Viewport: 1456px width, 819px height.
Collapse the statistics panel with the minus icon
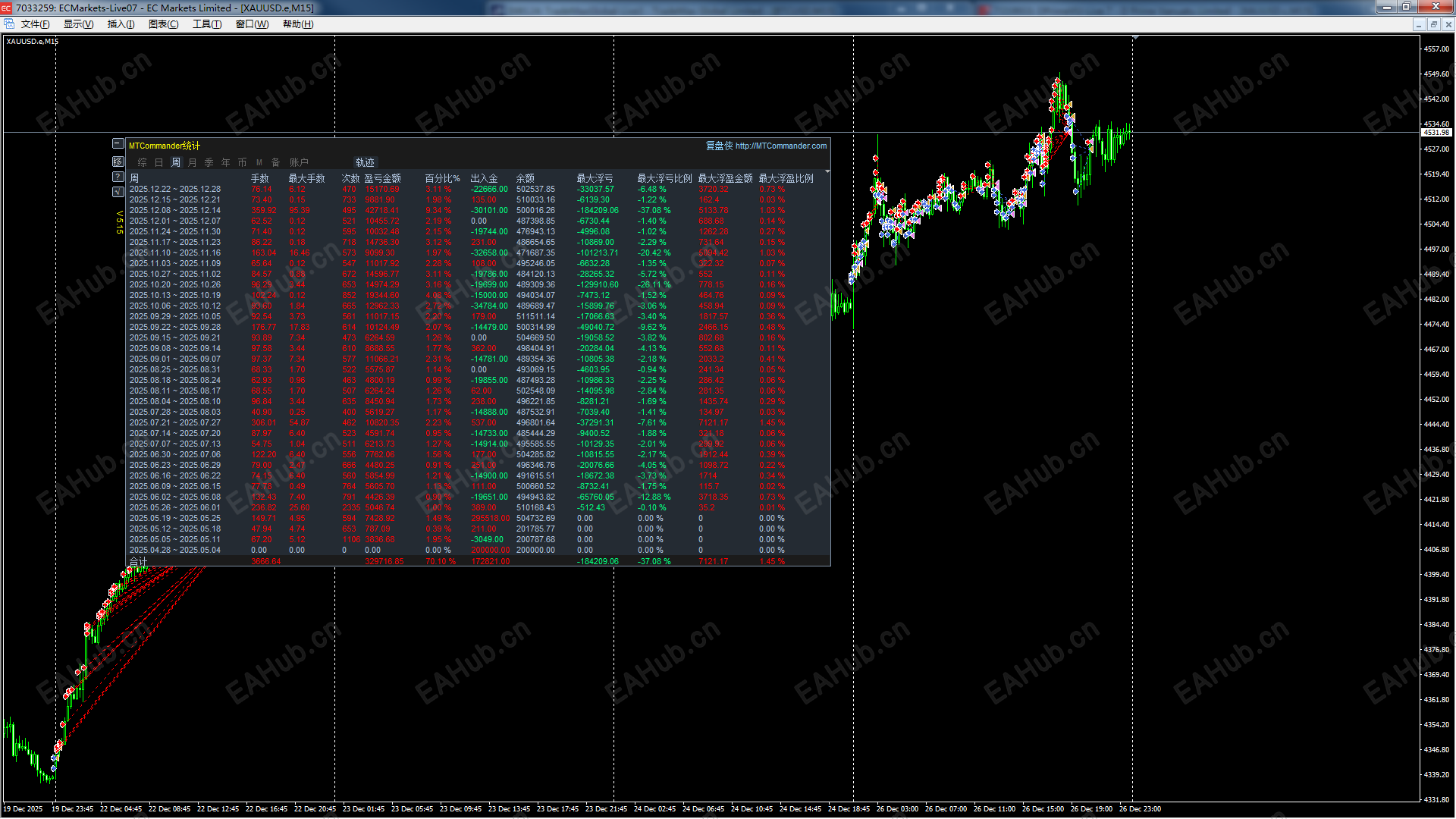(x=118, y=143)
